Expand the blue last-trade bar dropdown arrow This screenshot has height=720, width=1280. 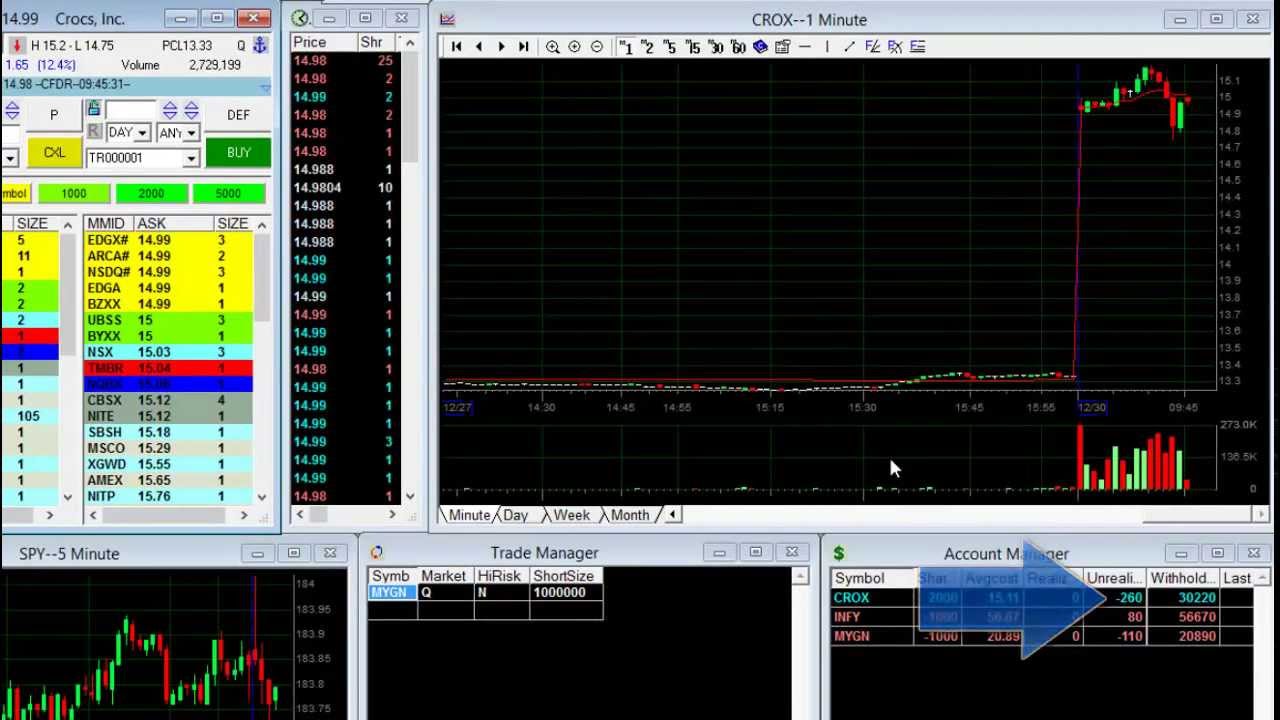[x=264, y=87]
